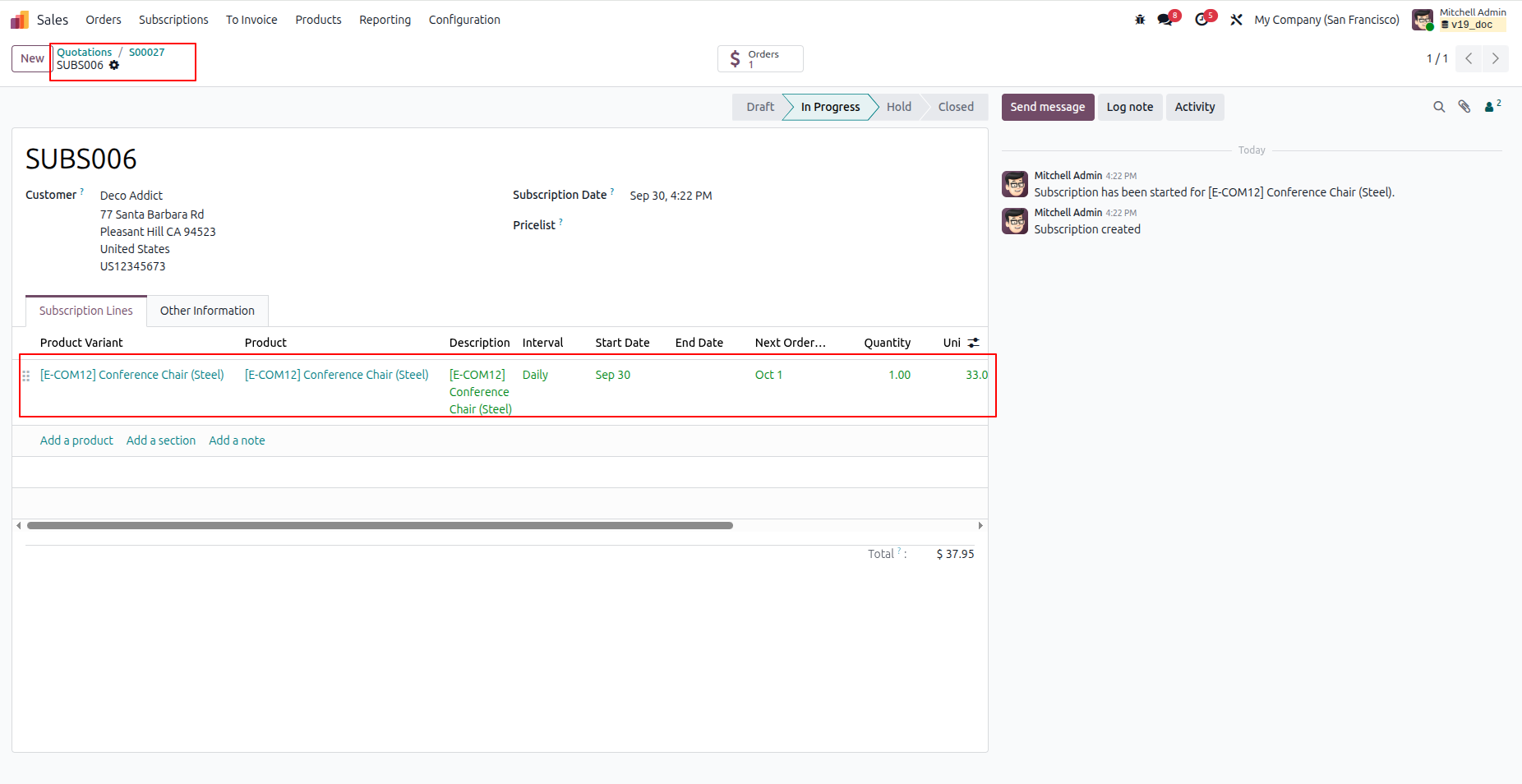Click the scrollbar right arrow
The image size is (1522, 784).
click(980, 526)
